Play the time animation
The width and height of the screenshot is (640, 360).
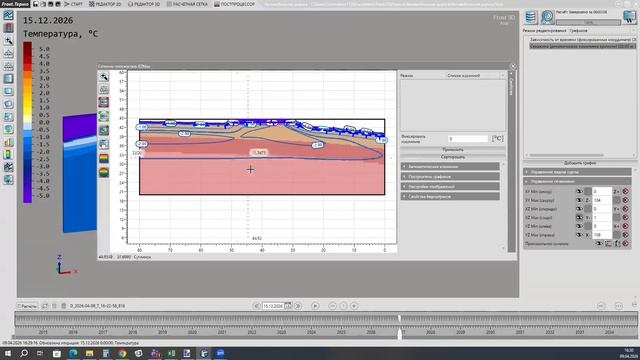click(x=315, y=306)
